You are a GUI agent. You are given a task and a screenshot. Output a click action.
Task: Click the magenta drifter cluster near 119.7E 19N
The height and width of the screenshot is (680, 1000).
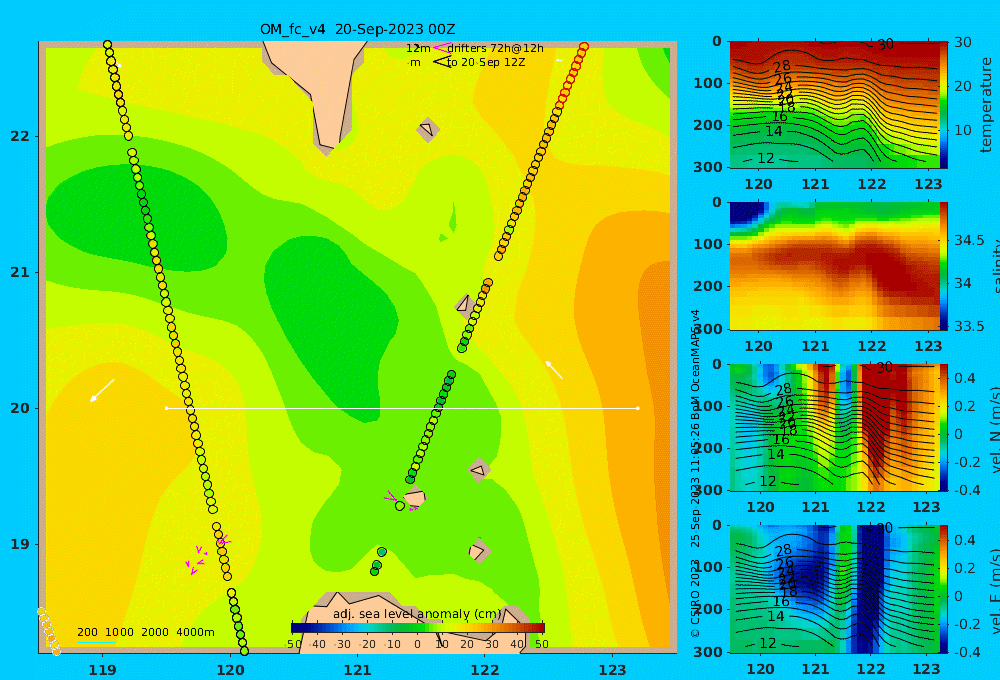click(196, 560)
